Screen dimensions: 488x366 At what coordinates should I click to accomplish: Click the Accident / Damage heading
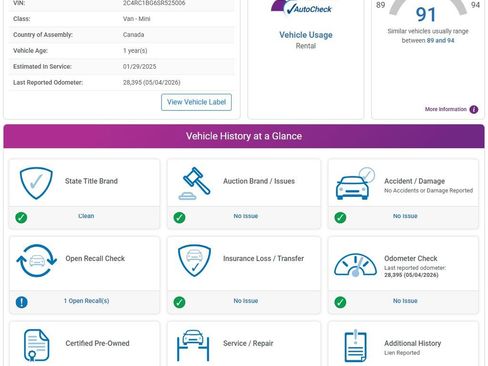click(x=414, y=181)
